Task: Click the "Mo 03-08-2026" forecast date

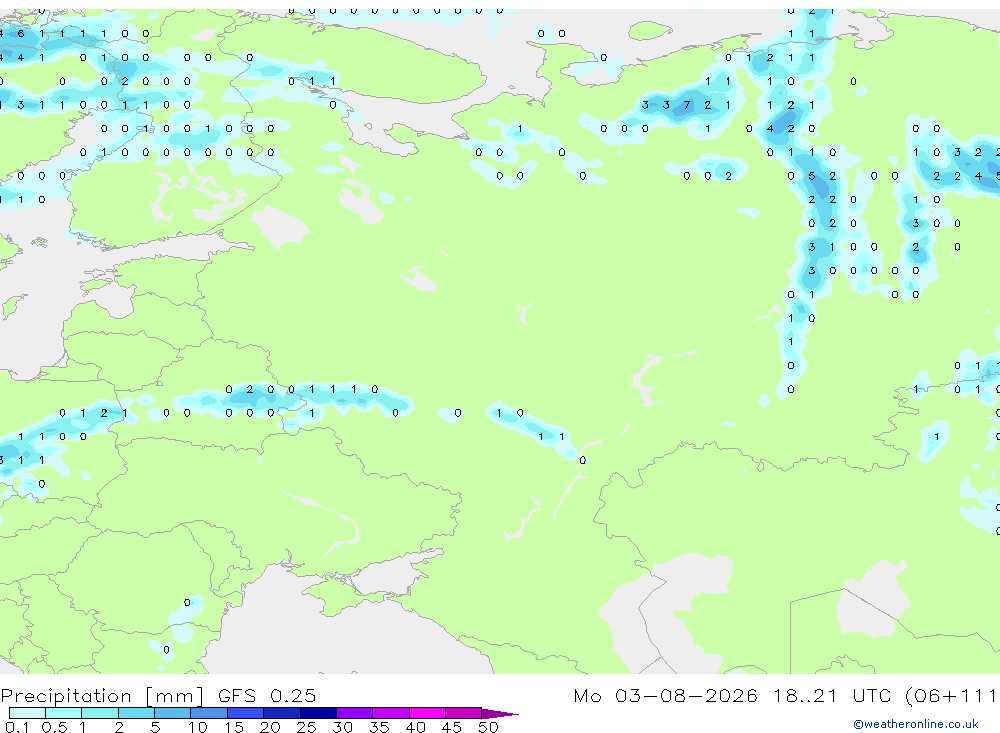Action: click(666, 695)
